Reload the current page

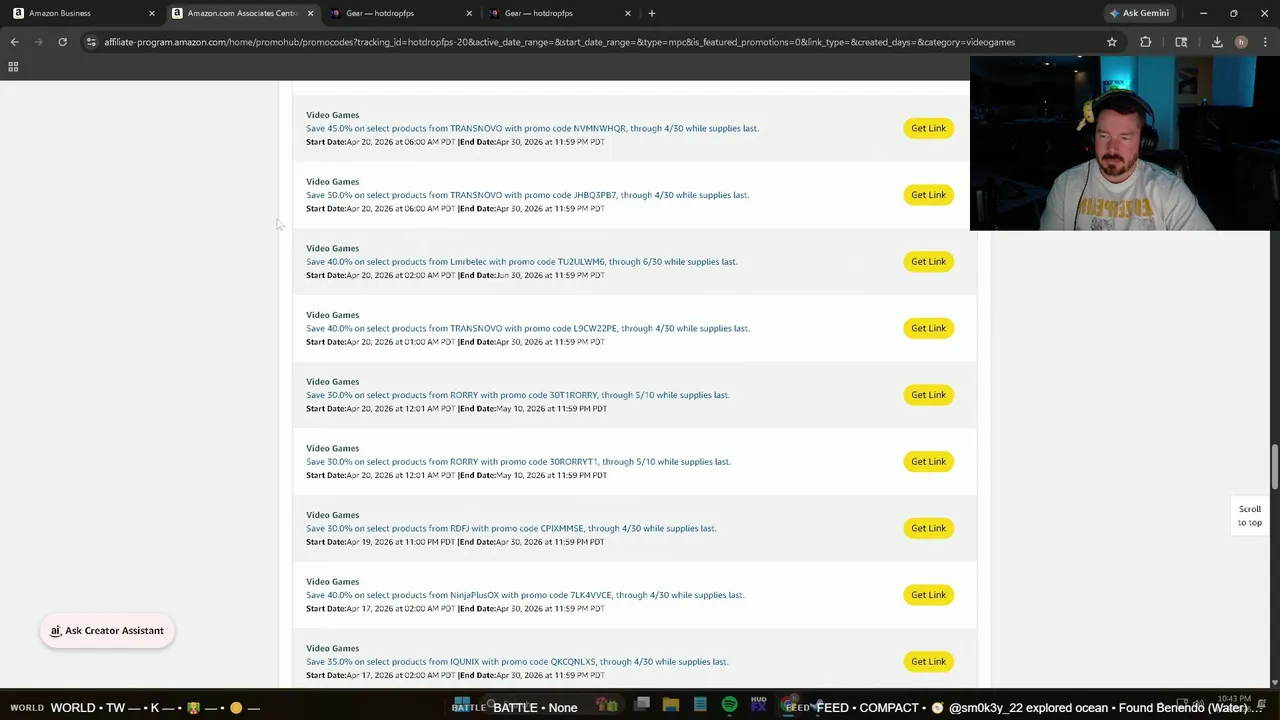click(x=62, y=42)
